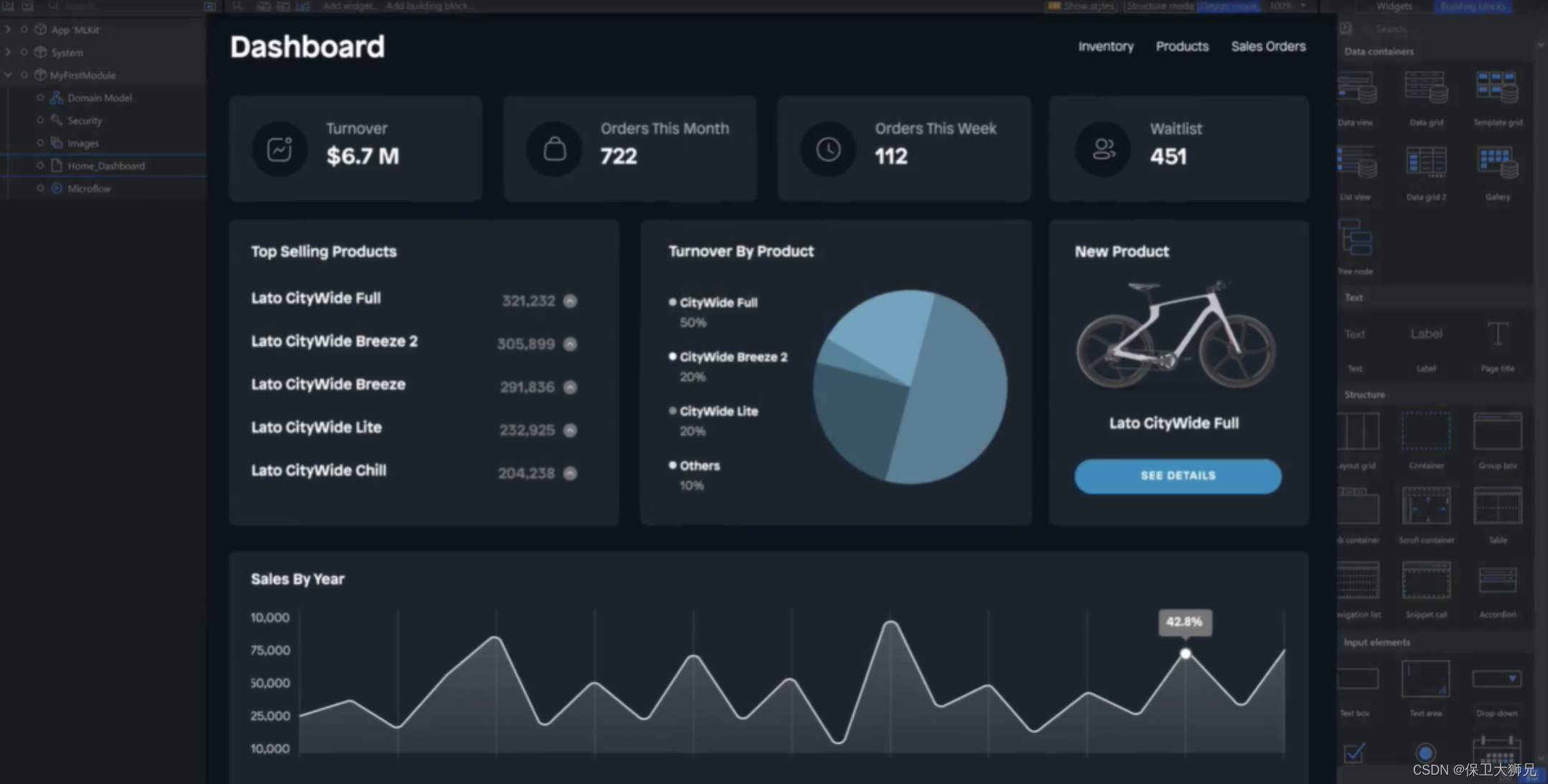
Task: Click the SEE DETAILS button
Action: tap(1178, 476)
